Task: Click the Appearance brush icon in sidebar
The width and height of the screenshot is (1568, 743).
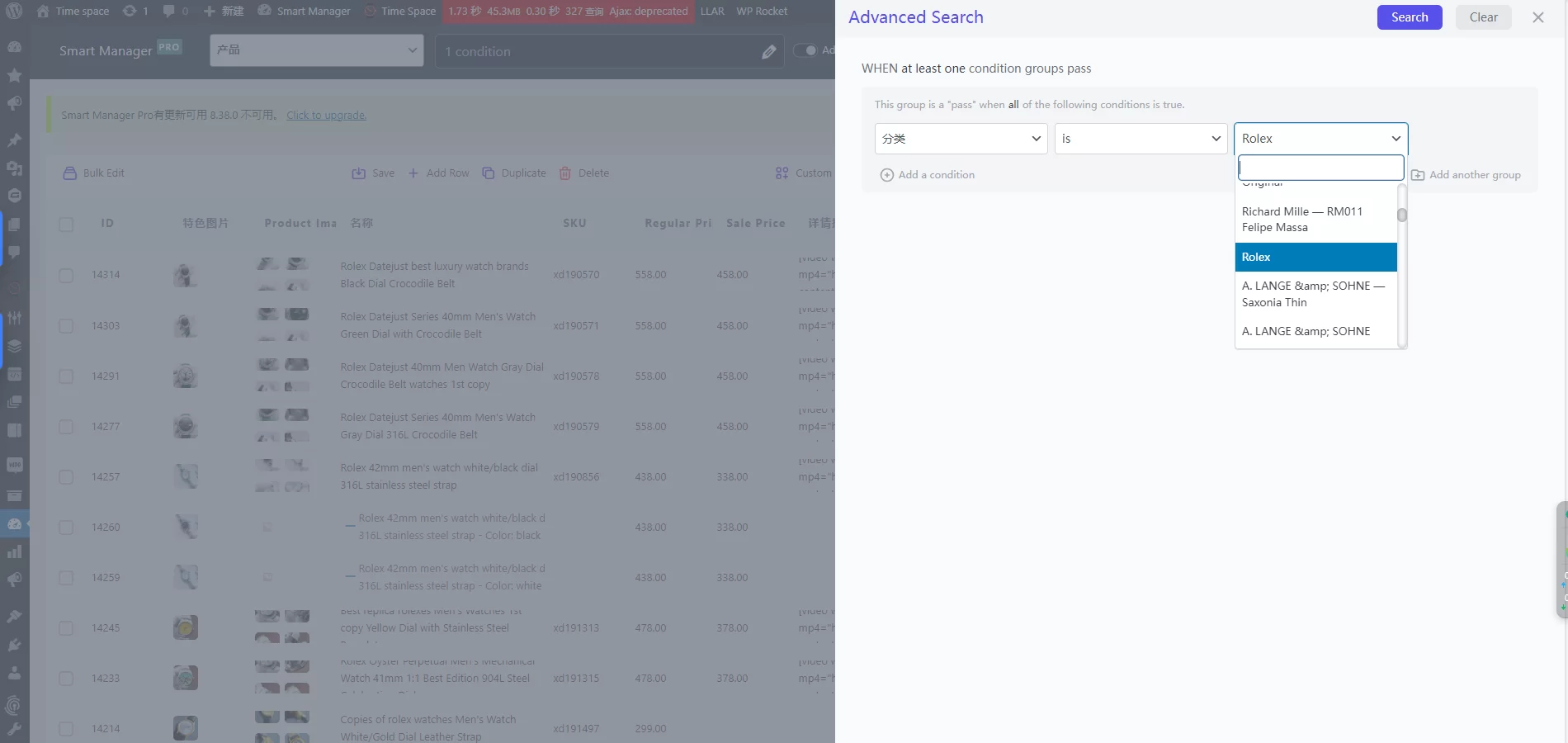Action: 14,616
